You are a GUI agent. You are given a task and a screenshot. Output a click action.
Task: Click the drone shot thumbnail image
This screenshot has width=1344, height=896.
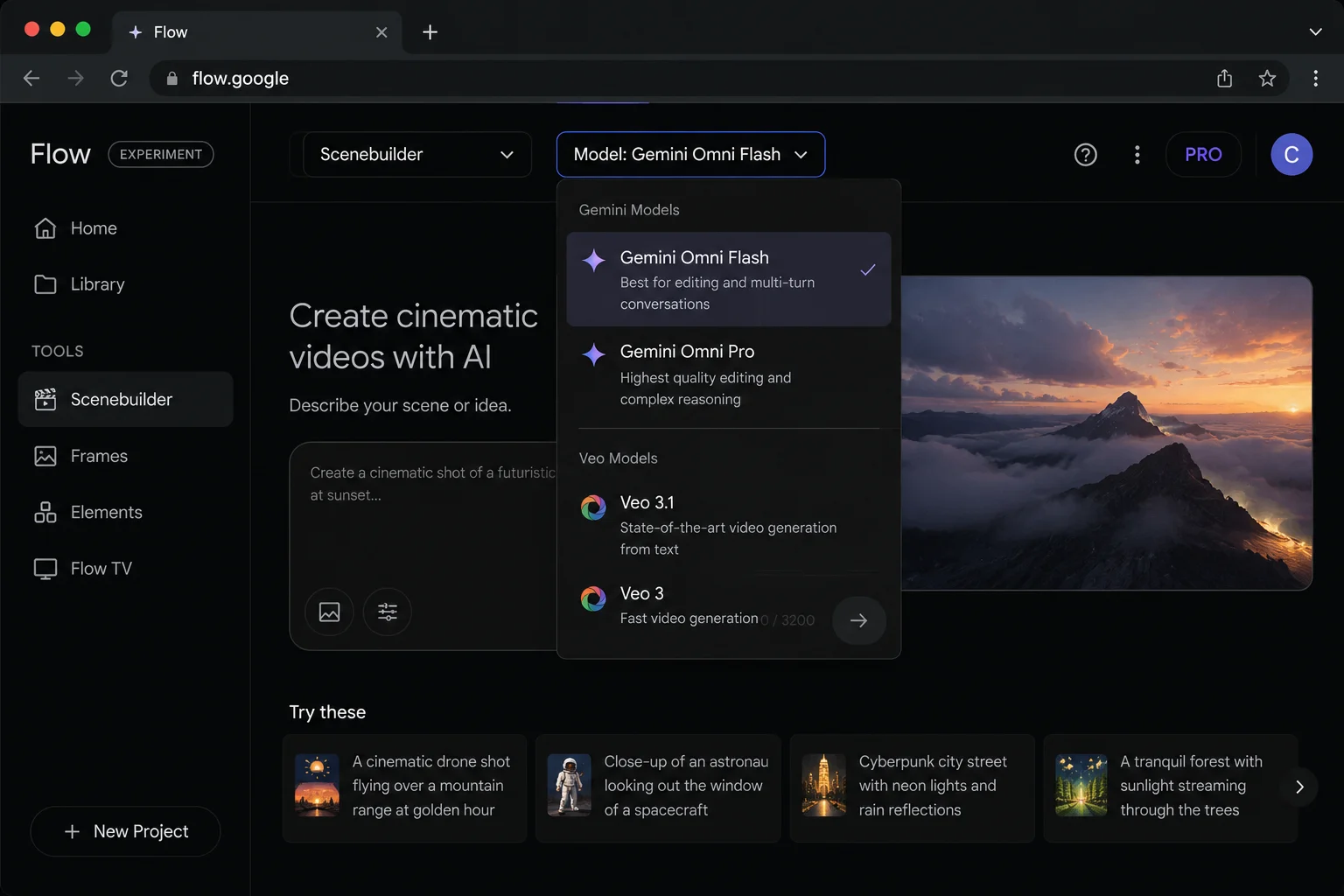point(317,785)
